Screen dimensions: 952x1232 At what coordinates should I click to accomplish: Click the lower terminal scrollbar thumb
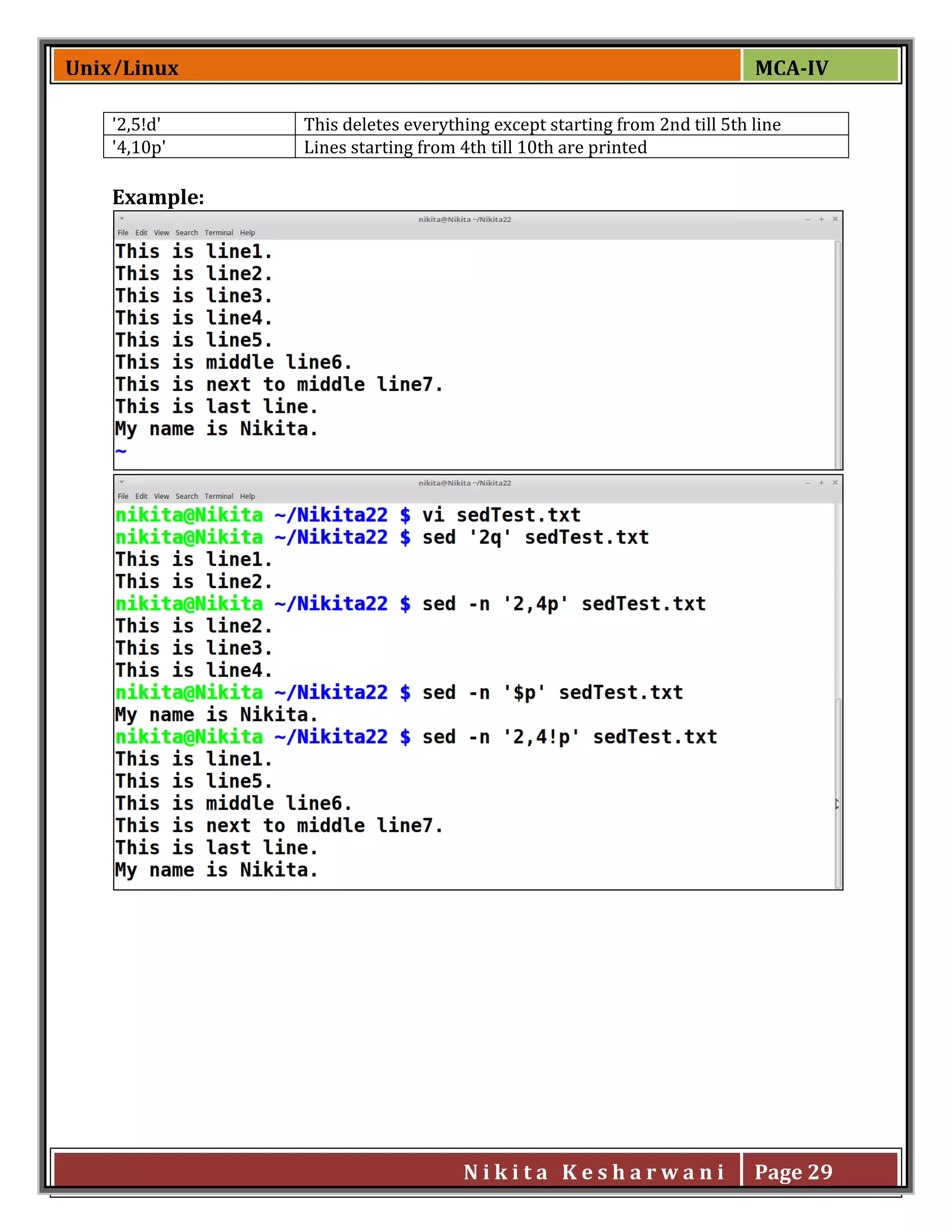(838, 793)
